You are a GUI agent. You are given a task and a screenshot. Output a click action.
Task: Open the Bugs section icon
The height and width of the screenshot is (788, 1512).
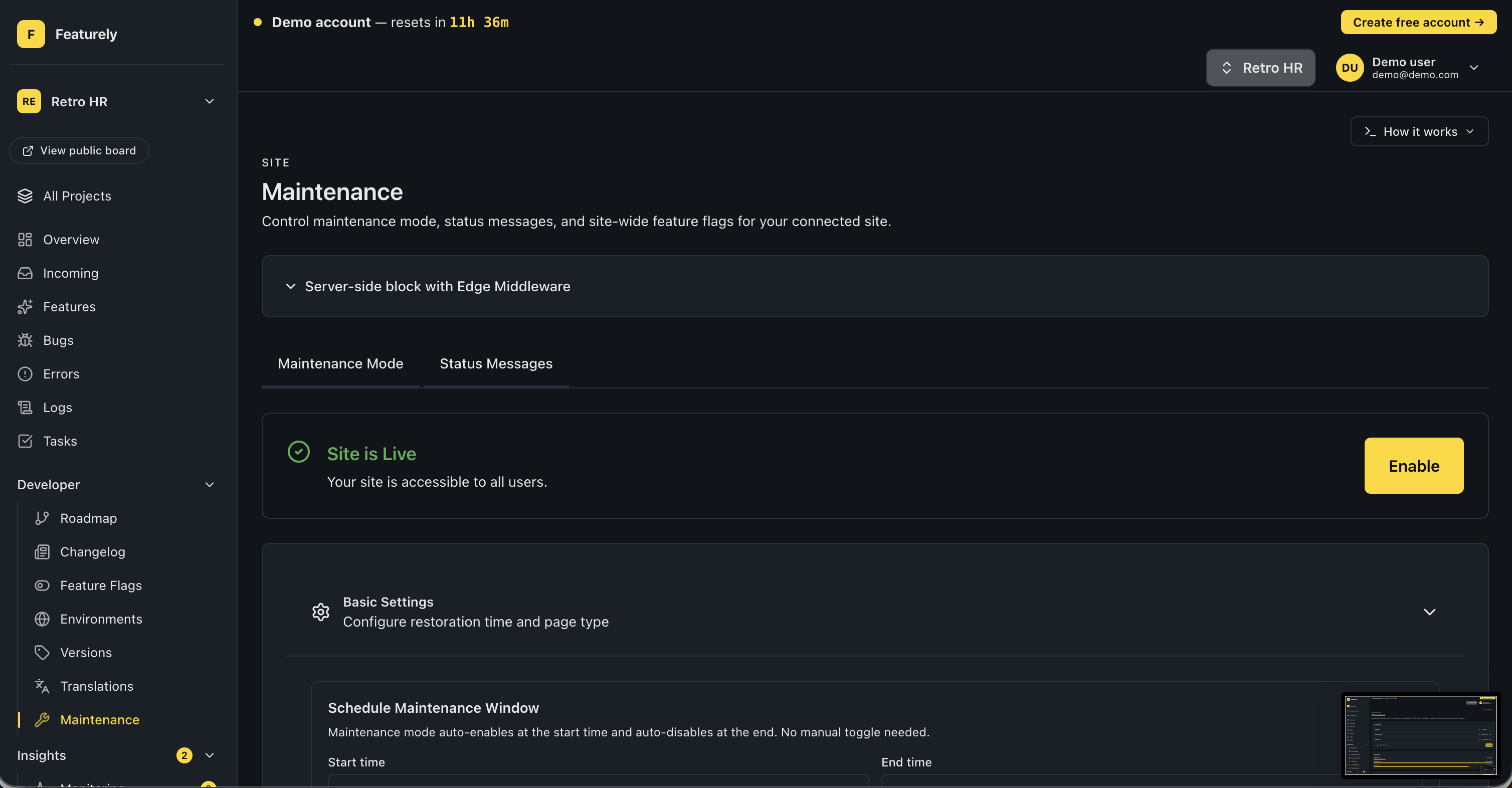click(x=25, y=340)
